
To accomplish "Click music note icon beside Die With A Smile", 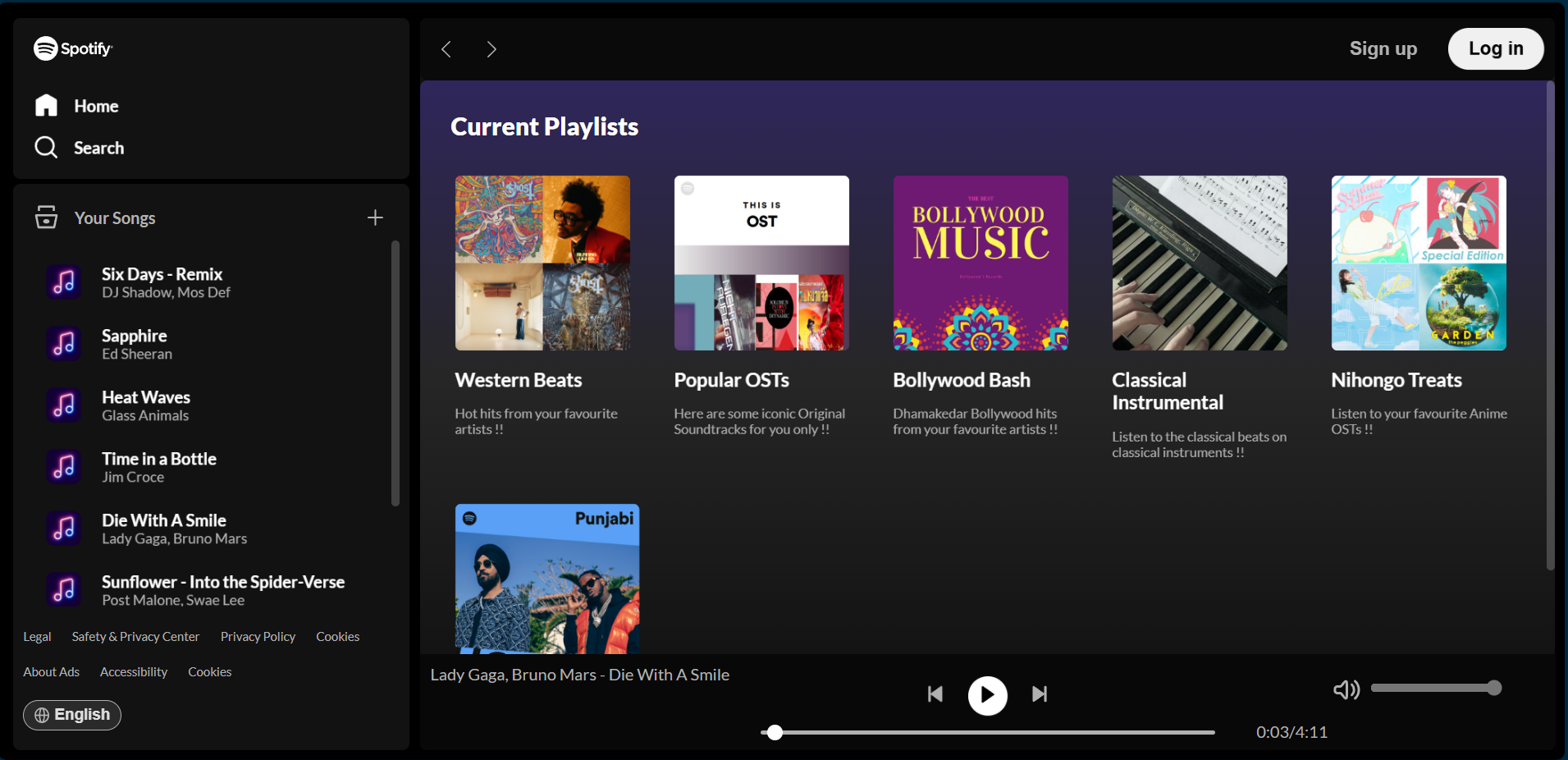I will (x=64, y=529).
